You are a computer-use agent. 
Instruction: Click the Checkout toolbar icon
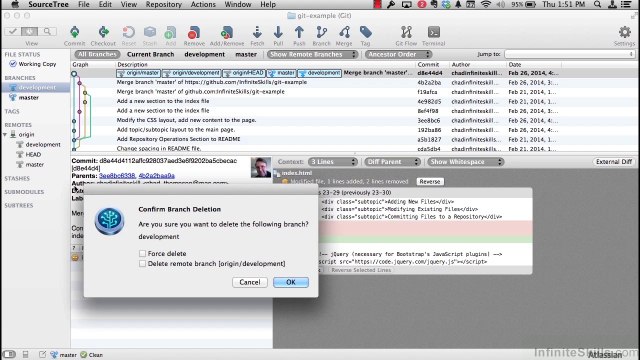pyautogui.click(x=103, y=33)
